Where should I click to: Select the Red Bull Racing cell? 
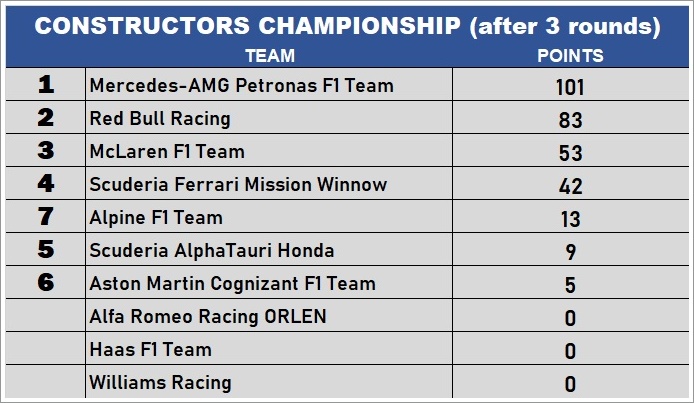[269, 118]
